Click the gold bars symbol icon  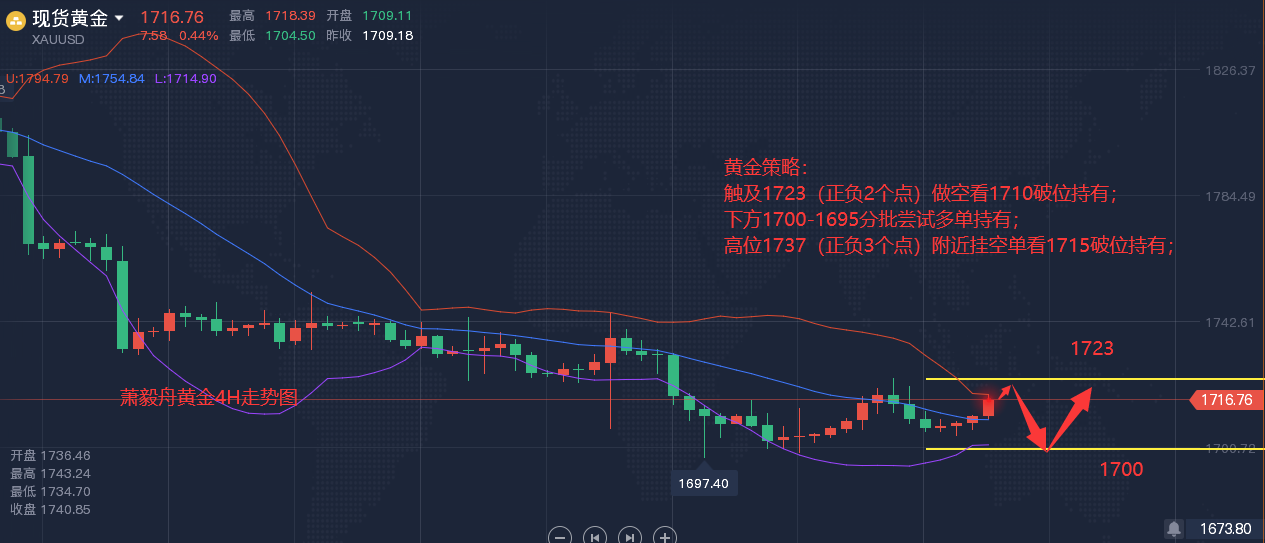click(16, 19)
